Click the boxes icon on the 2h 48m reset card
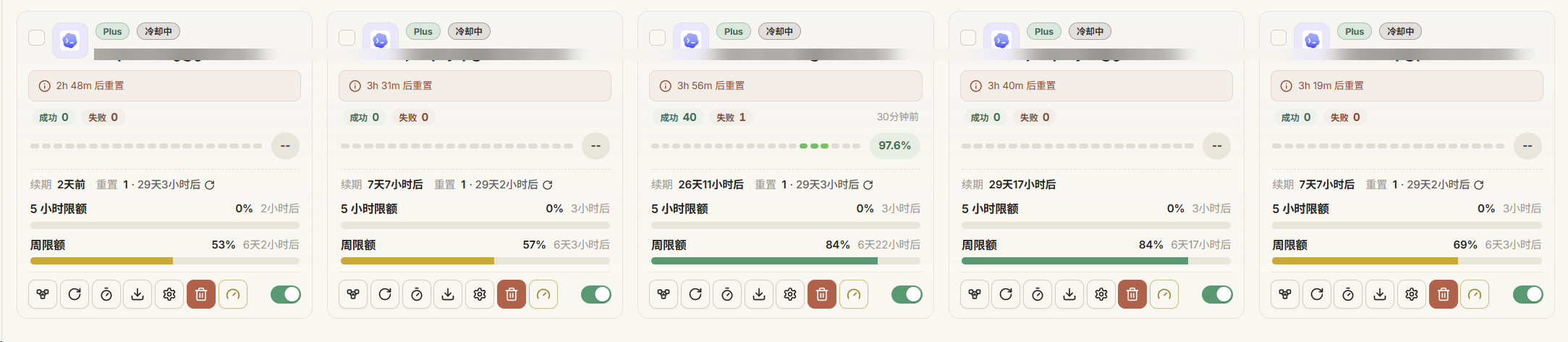Screen dimensions: 1568x342 point(43,294)
